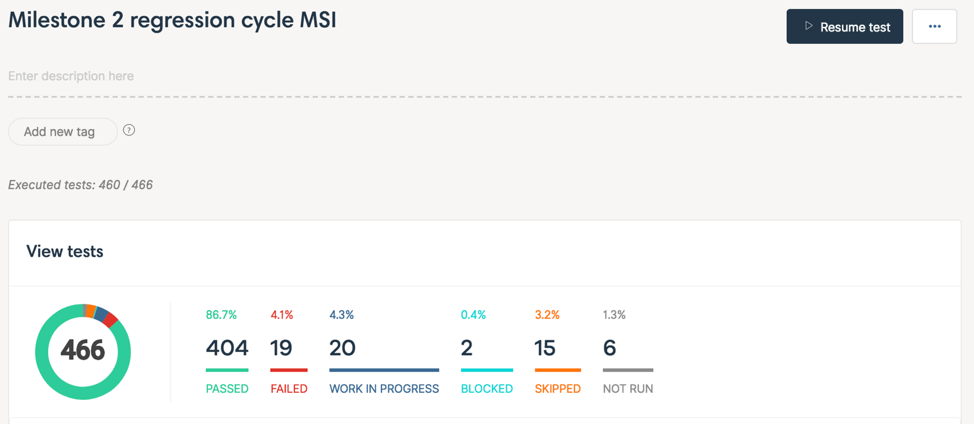Viewport: 974px width, 424px height.
Task: Show NOT RUN tests count 6
Action: [610, 348]
